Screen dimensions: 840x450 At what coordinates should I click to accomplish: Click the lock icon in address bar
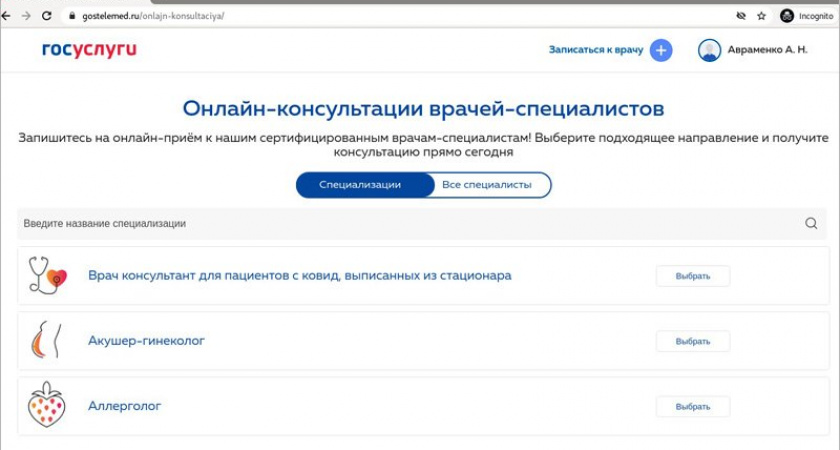[72, 16]
